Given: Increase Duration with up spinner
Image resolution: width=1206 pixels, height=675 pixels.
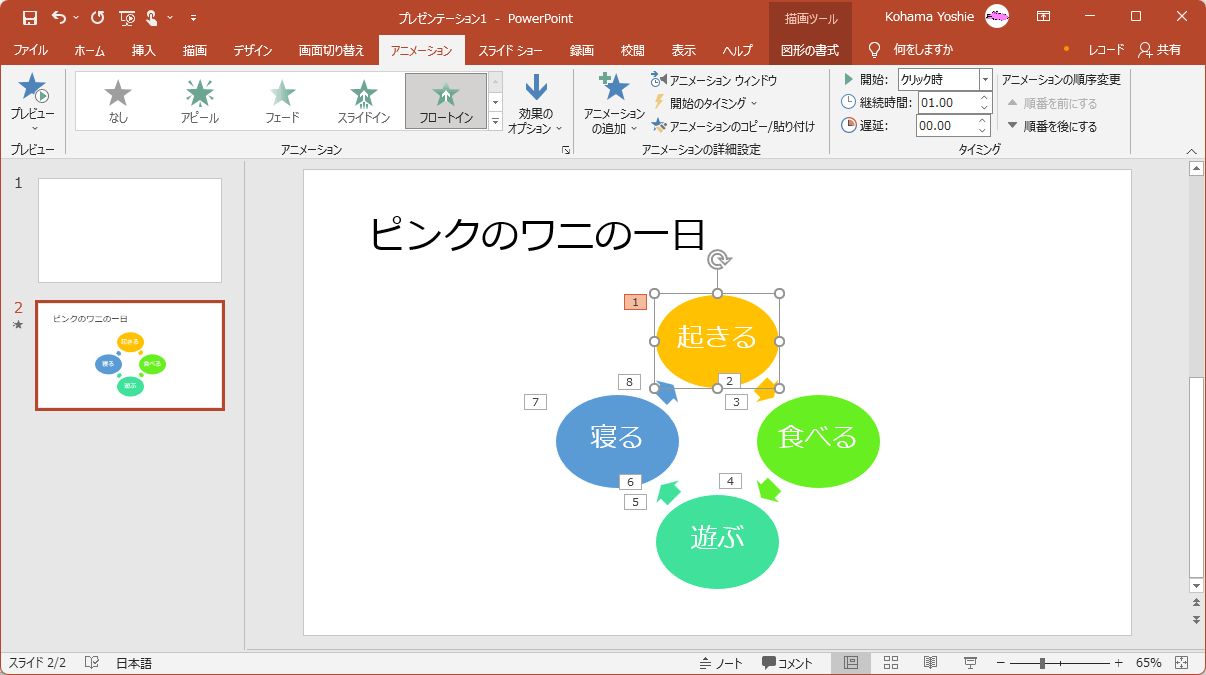Looking at the screenshot, I should coord(984,97).
